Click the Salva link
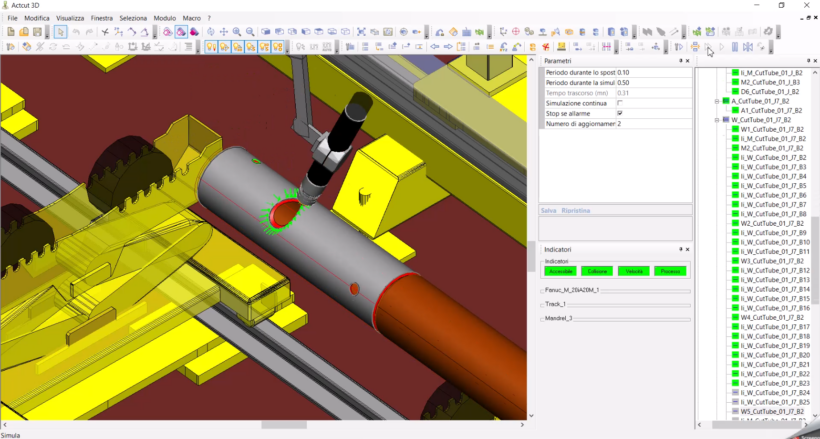 click(548, 211)
